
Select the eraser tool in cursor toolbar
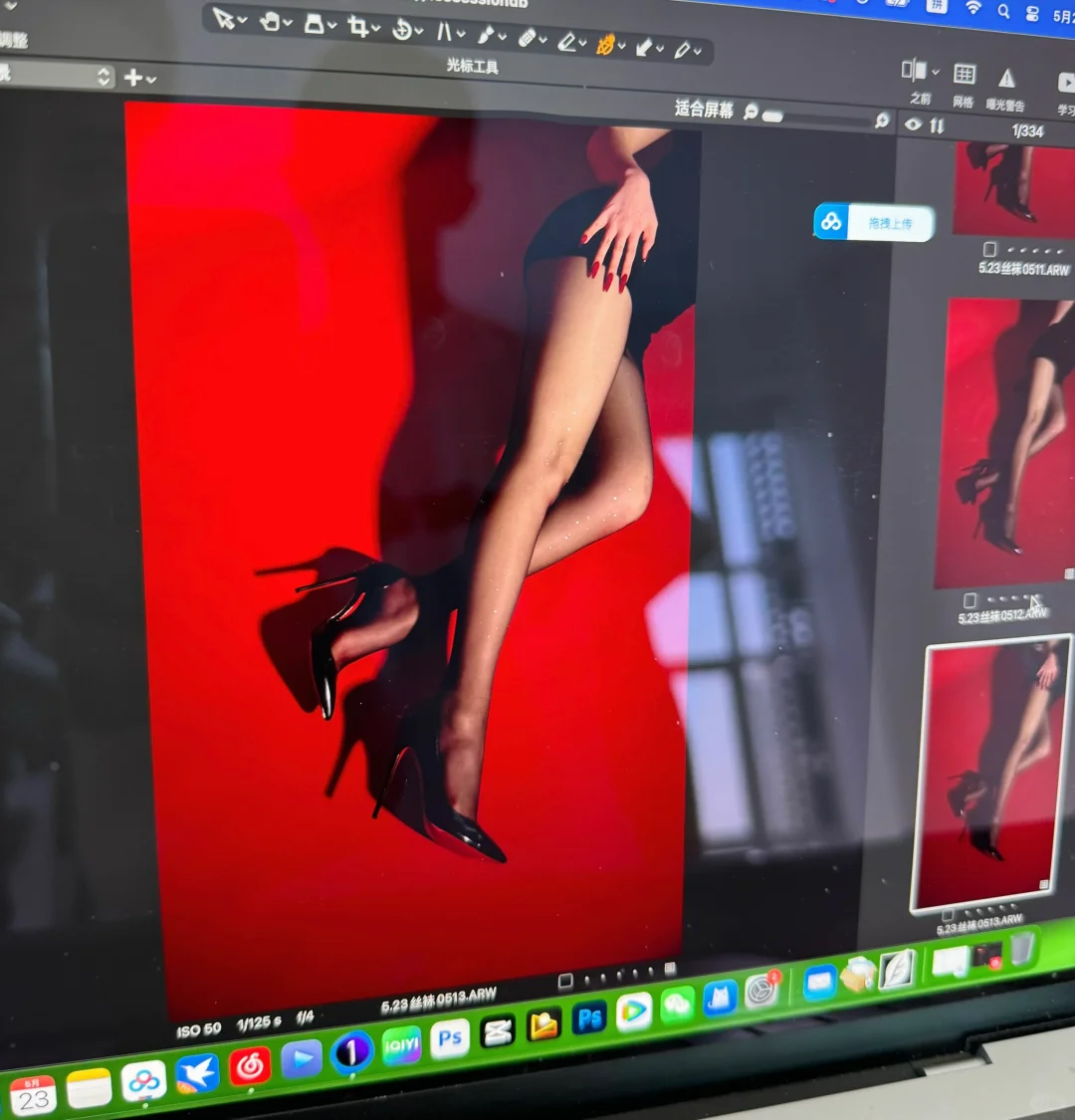click(x=567, y=42)
